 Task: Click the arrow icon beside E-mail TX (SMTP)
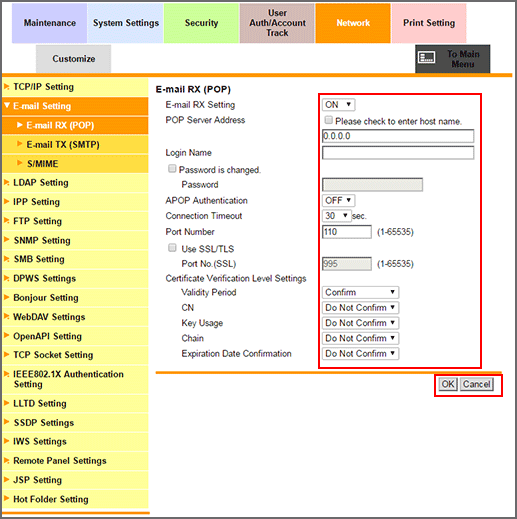(x=20, y=144)
